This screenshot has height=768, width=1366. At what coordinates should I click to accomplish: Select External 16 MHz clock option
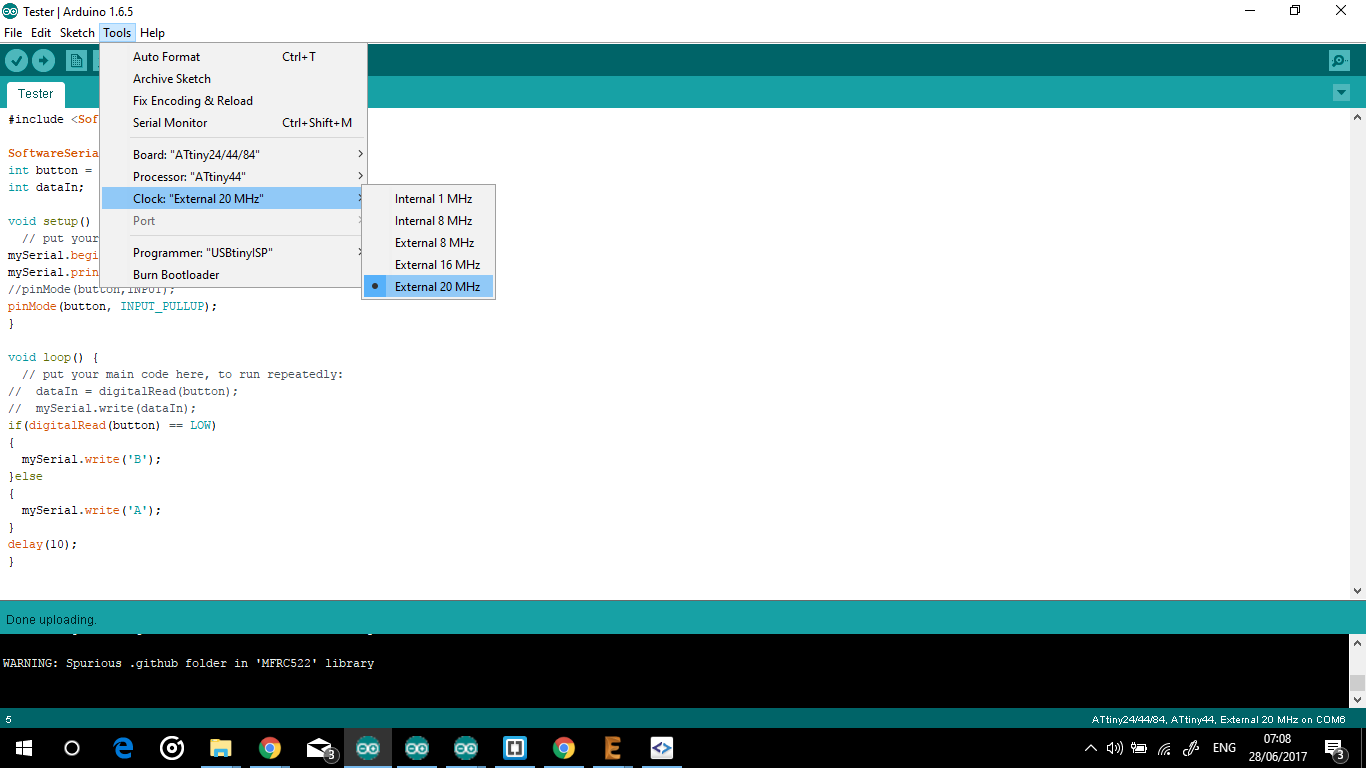[x=428, y=265]
